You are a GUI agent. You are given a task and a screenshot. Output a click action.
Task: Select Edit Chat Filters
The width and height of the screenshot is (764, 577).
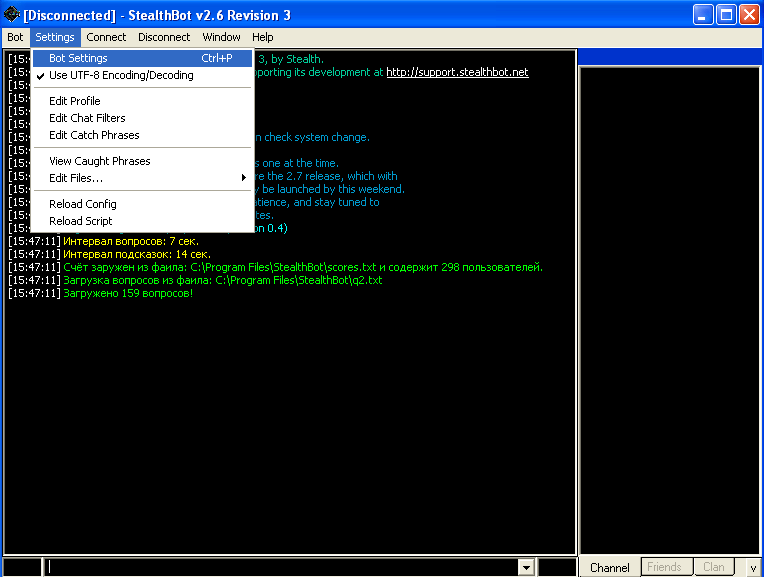tap(142, 118)
